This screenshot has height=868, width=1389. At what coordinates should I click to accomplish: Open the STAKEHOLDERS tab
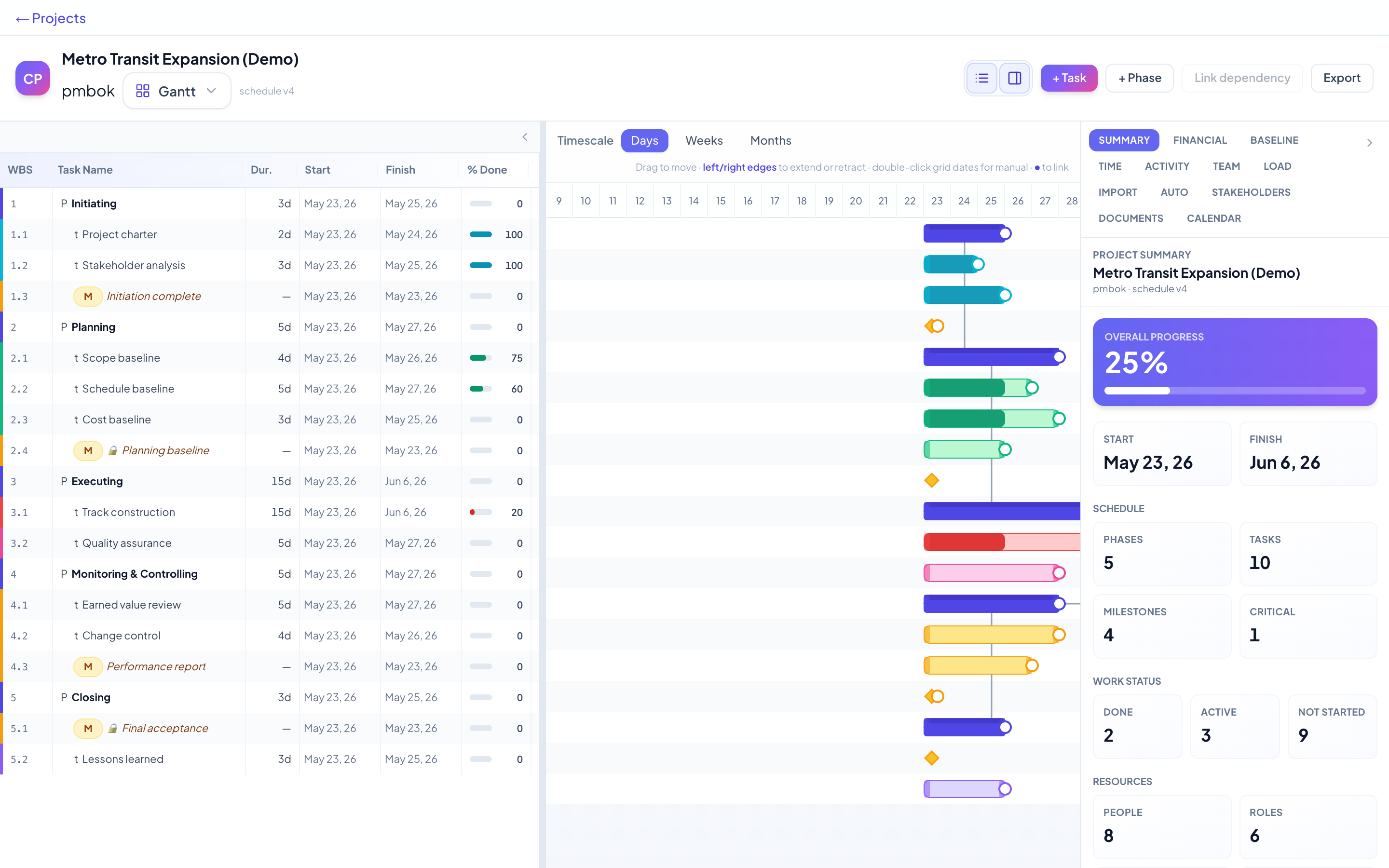1251,192
